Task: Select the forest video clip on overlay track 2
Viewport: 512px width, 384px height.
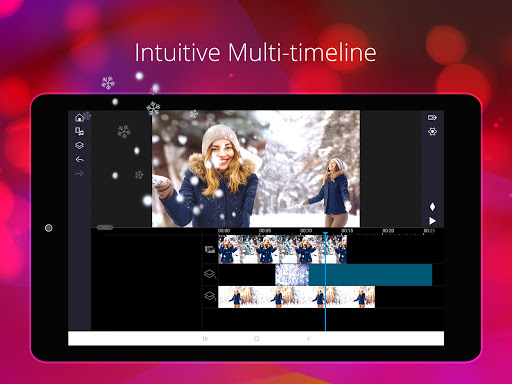Action: coord(296,297)
